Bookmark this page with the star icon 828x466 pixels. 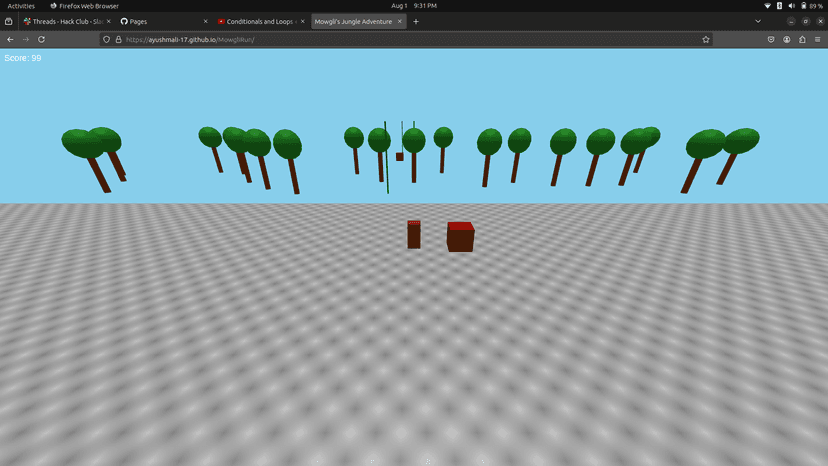click(x=705, y=40)
